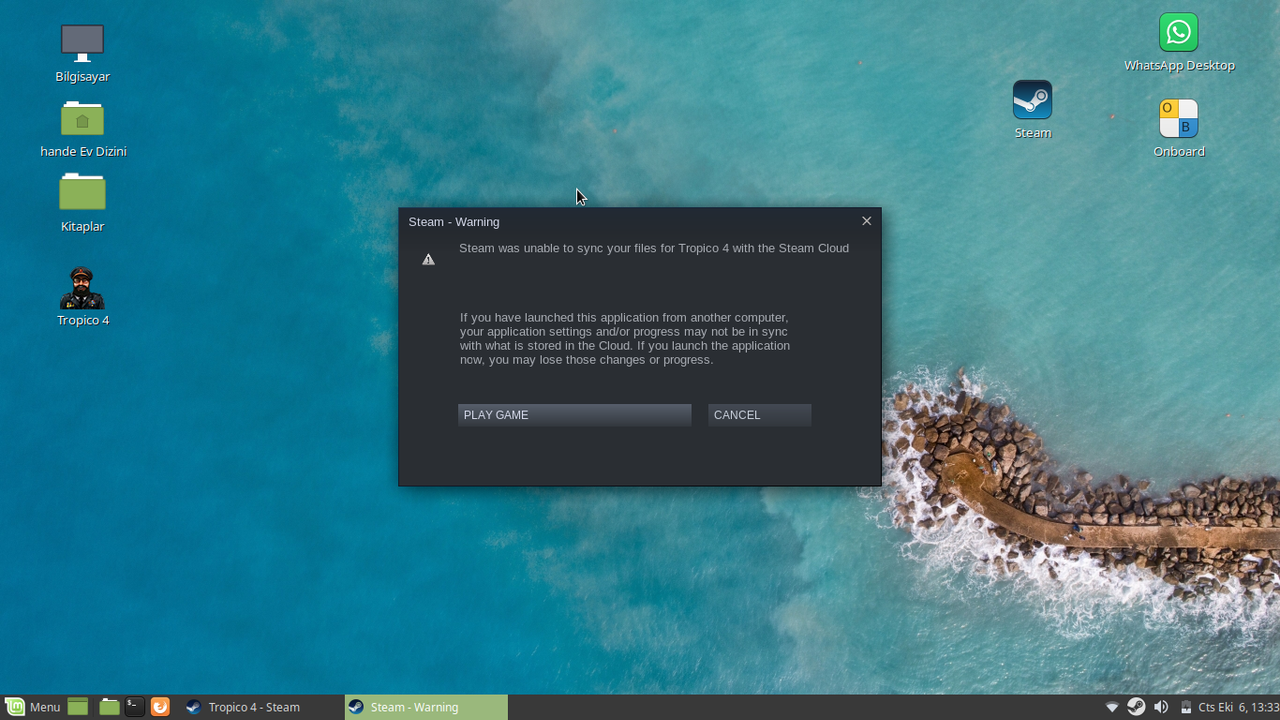Select the Steam desktop shortcut

pos(1032,110)
